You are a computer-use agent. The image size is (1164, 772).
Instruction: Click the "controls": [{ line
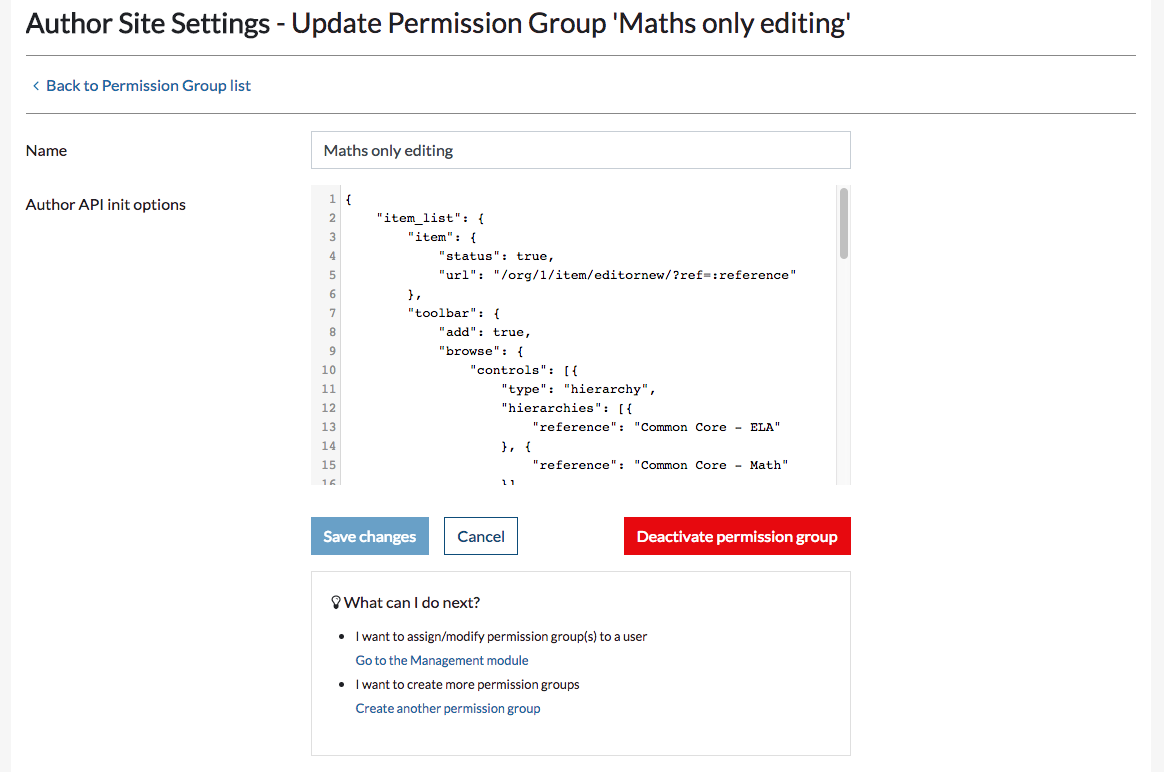click(523, 370)
